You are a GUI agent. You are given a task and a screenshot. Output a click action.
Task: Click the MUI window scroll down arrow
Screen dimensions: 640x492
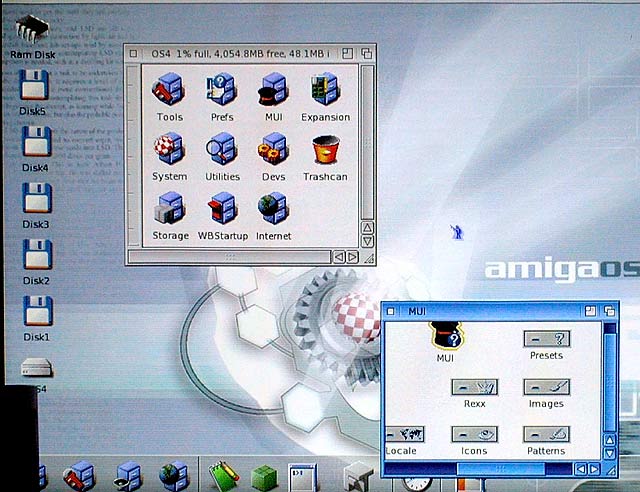tap(610, 454)
